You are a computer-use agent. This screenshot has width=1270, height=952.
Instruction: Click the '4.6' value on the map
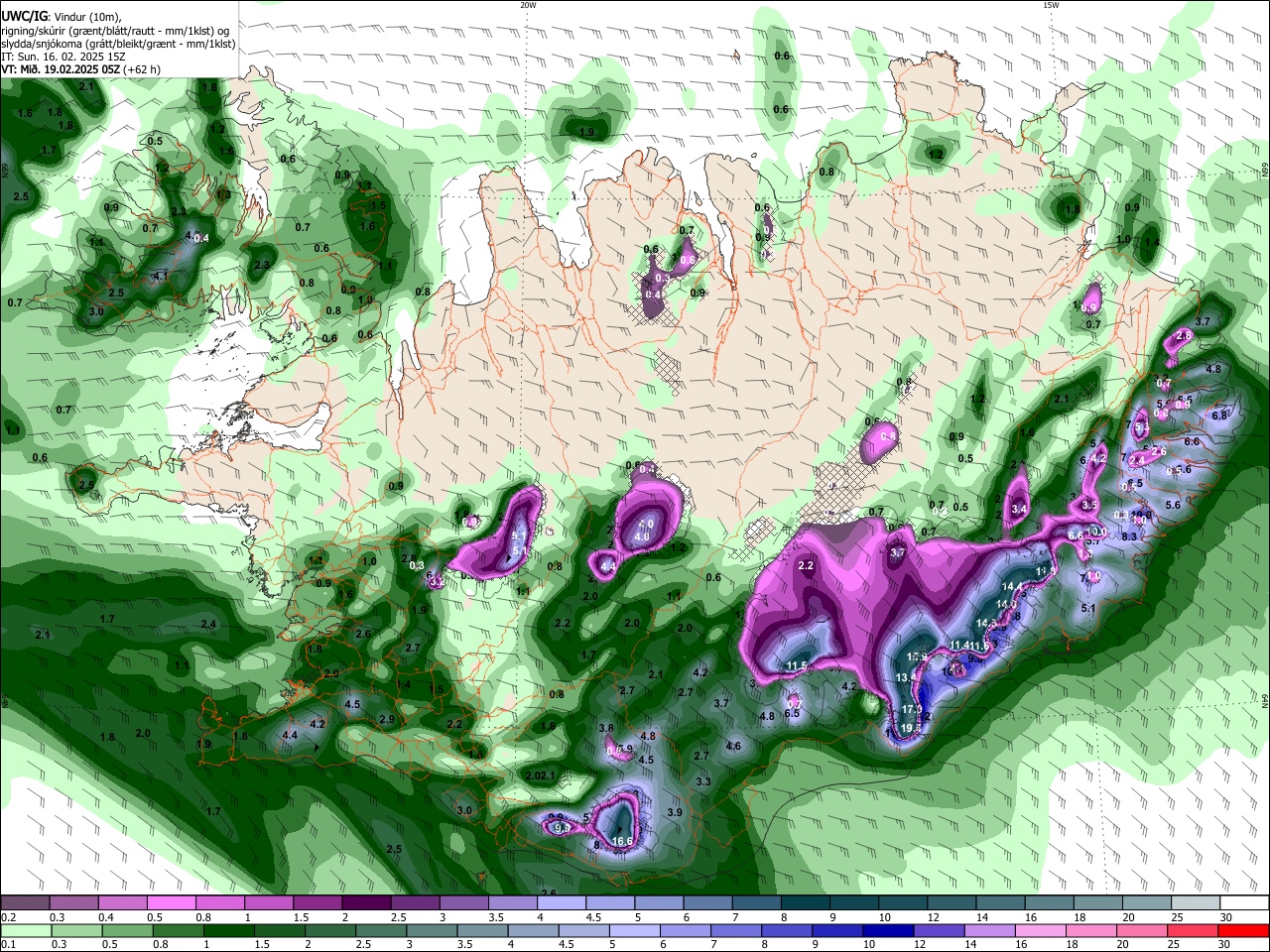click(x=733, y=746)
